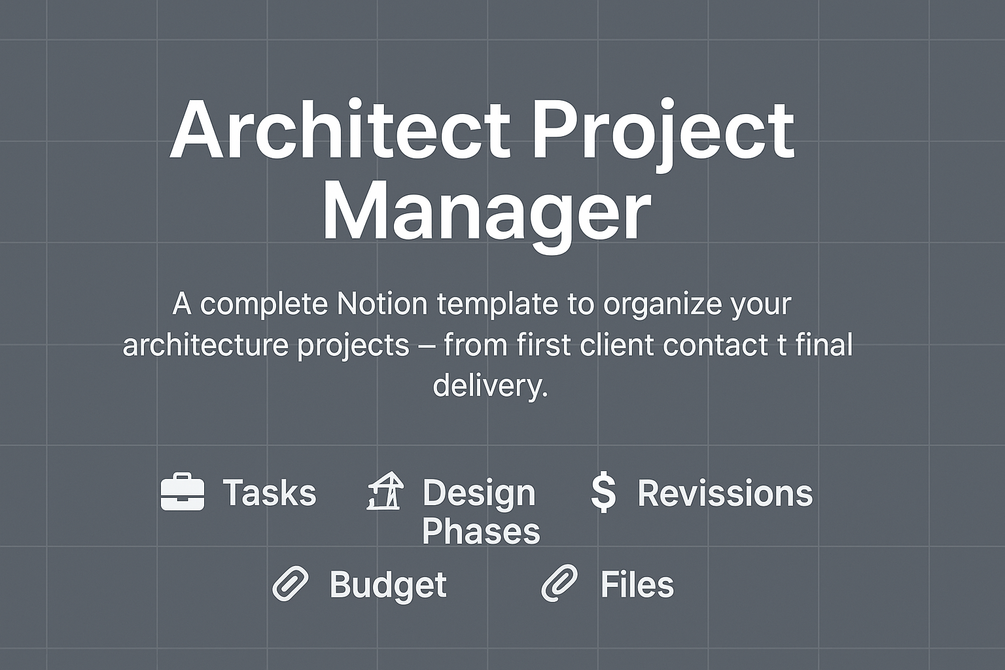
Task: Click the paperclip icon next to Files
Action: coord(560,583)
